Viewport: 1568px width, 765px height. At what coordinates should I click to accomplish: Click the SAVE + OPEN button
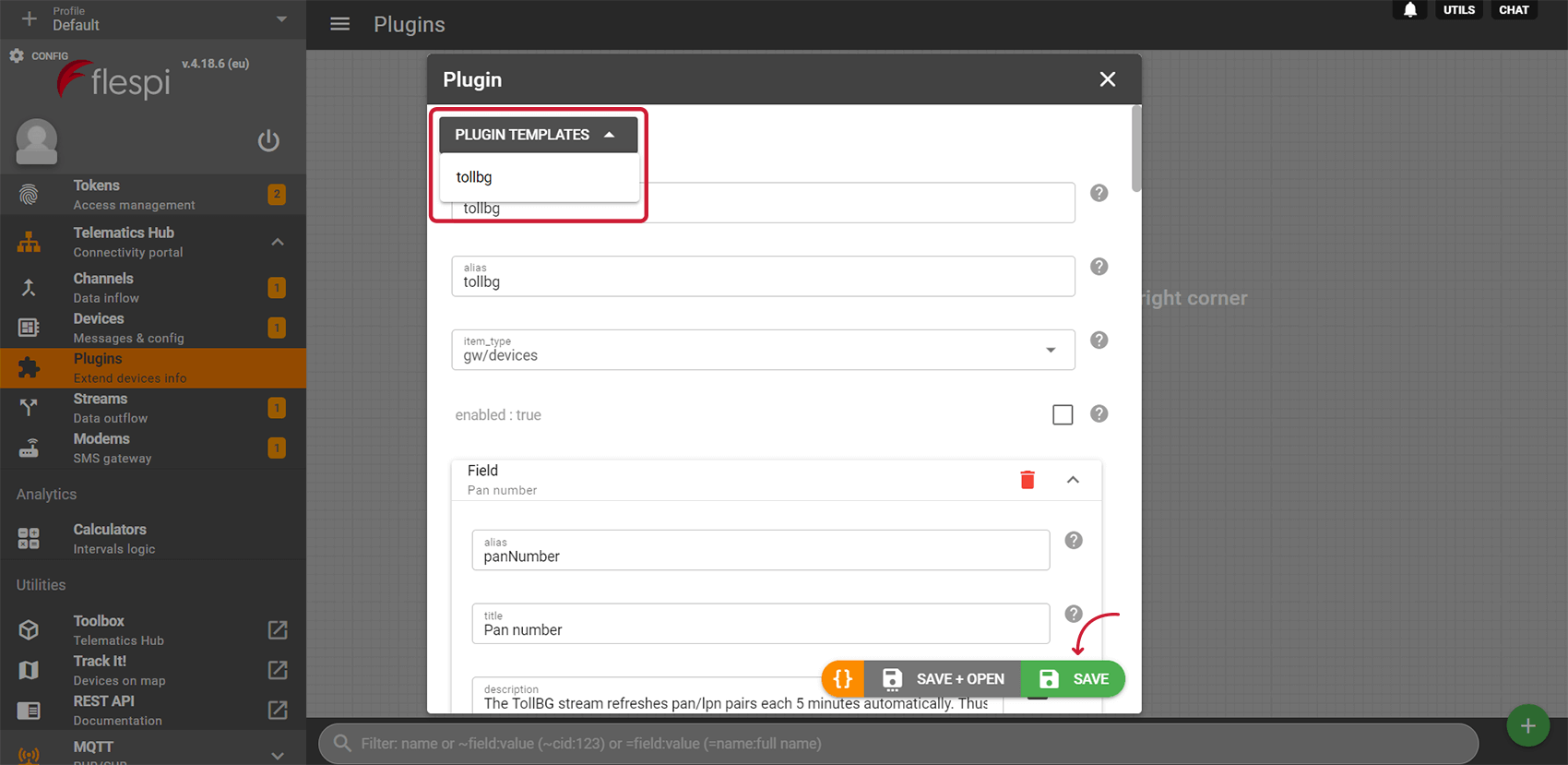(x=943, y=679)
